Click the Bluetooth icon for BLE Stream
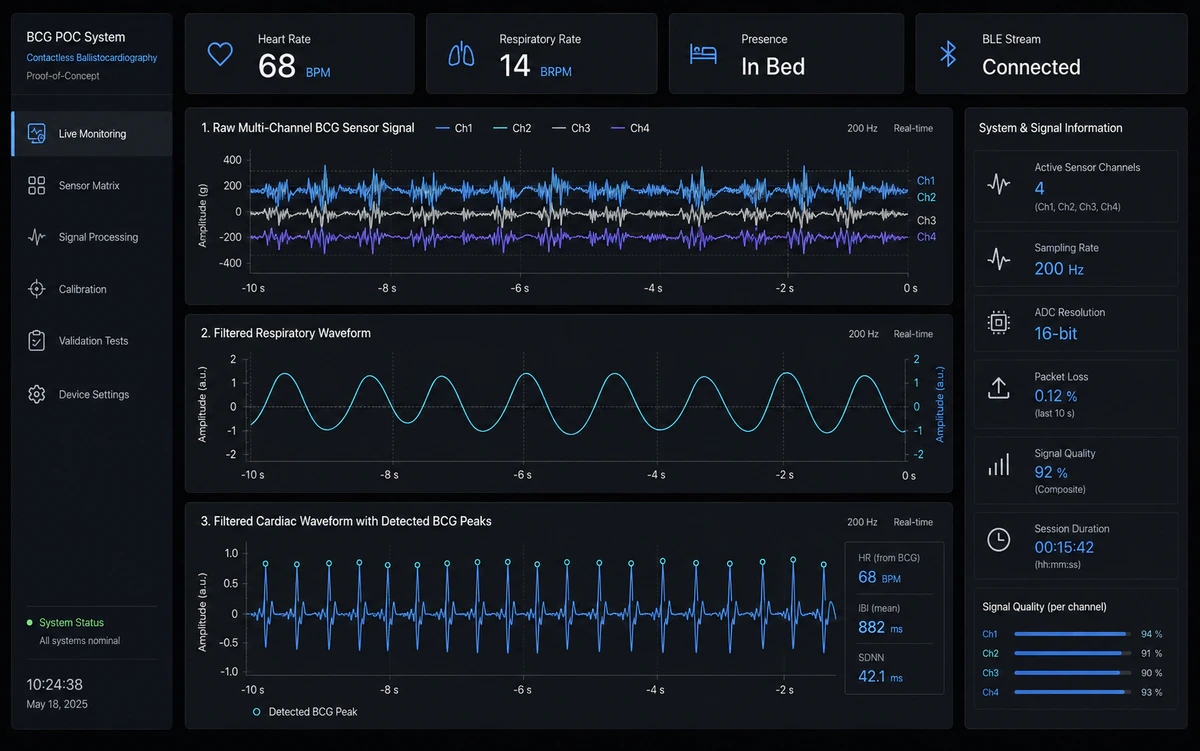 (948, 54)
